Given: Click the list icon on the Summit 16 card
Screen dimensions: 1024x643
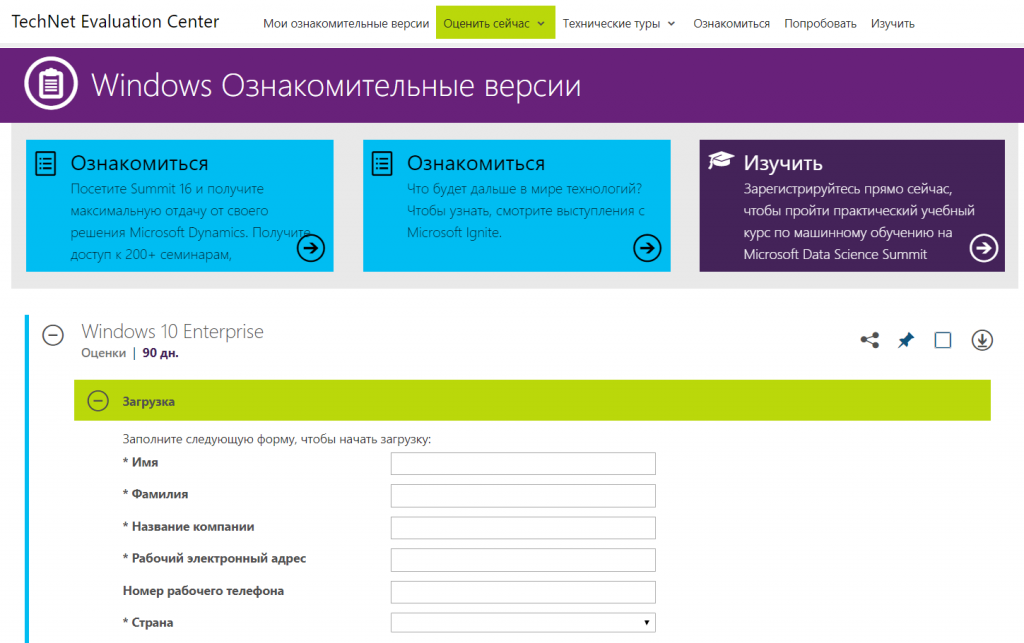Looking at the screenshot, I should coord(46,163).
